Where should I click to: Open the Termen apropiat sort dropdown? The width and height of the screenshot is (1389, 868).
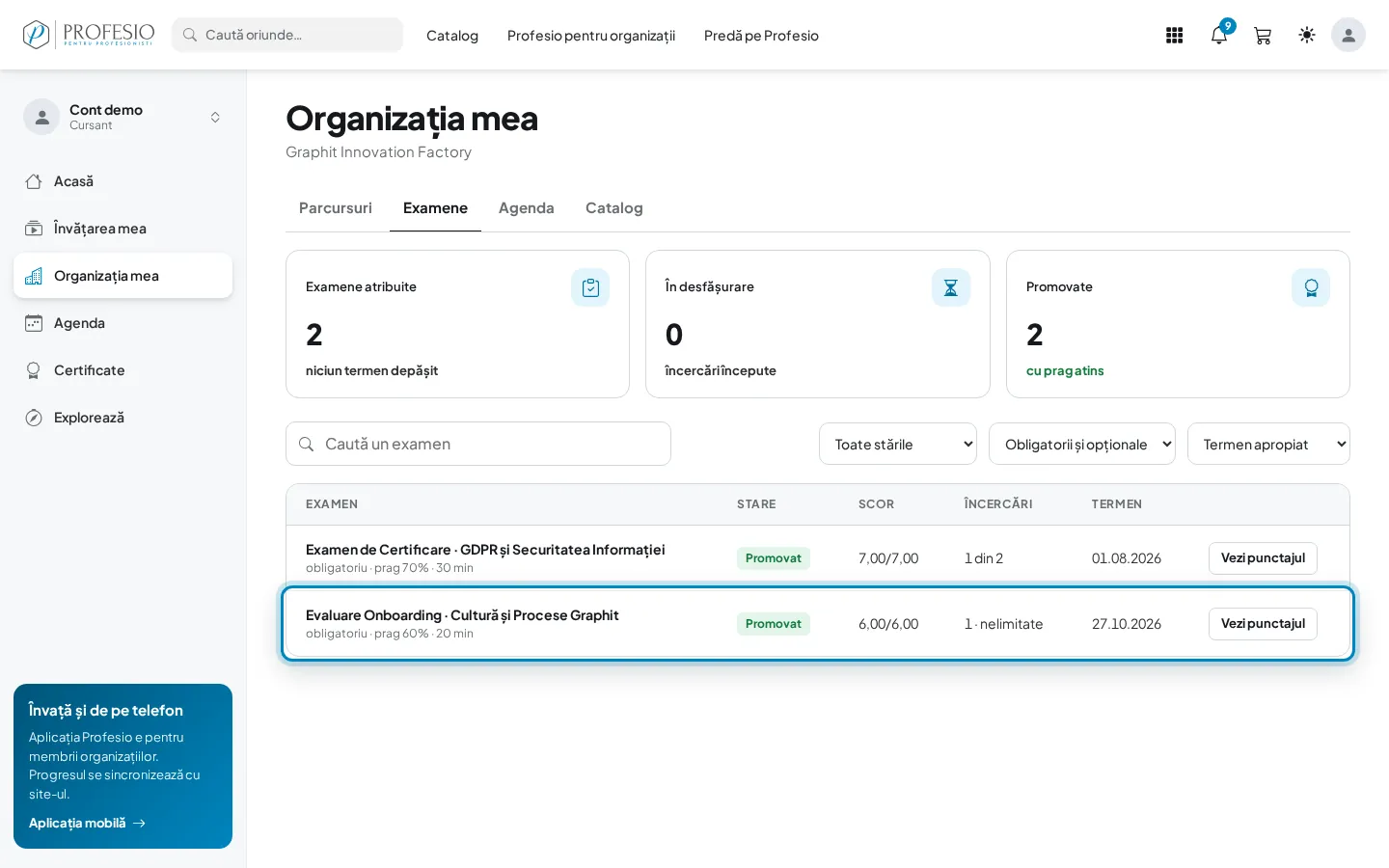pos(1268,444)
